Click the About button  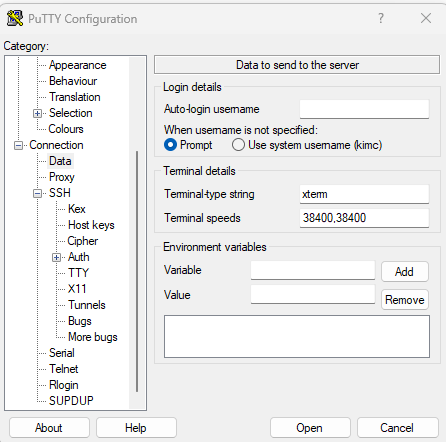(49, 428)
